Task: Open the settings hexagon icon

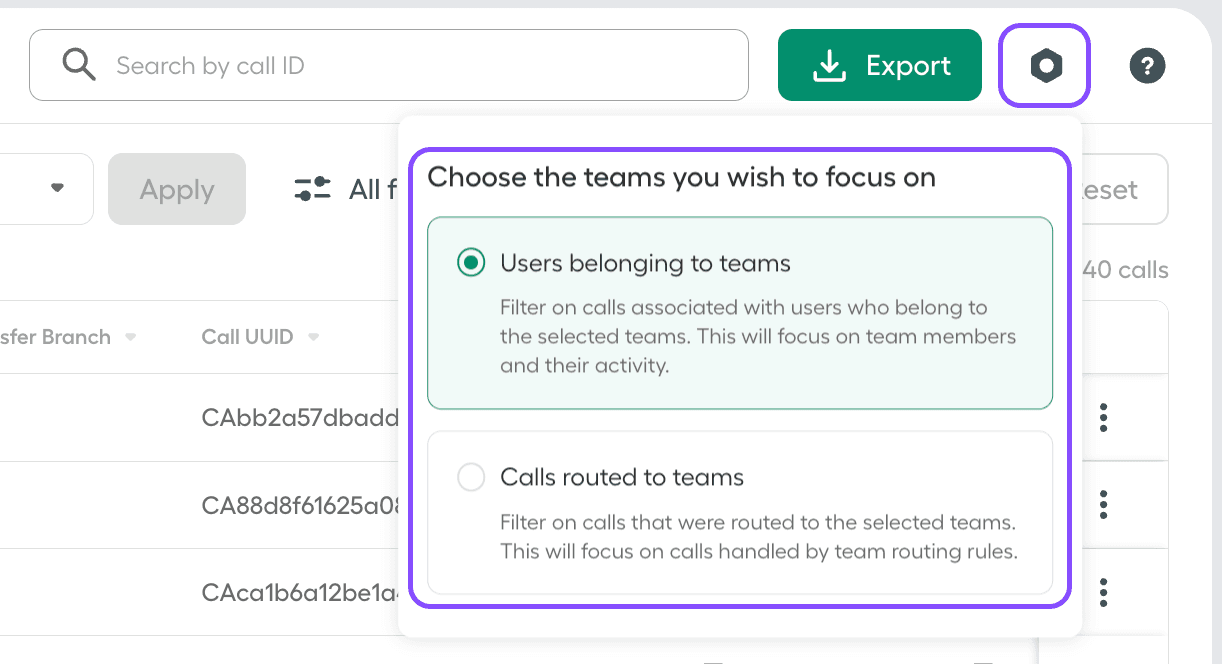Action: click(1044, 65)
